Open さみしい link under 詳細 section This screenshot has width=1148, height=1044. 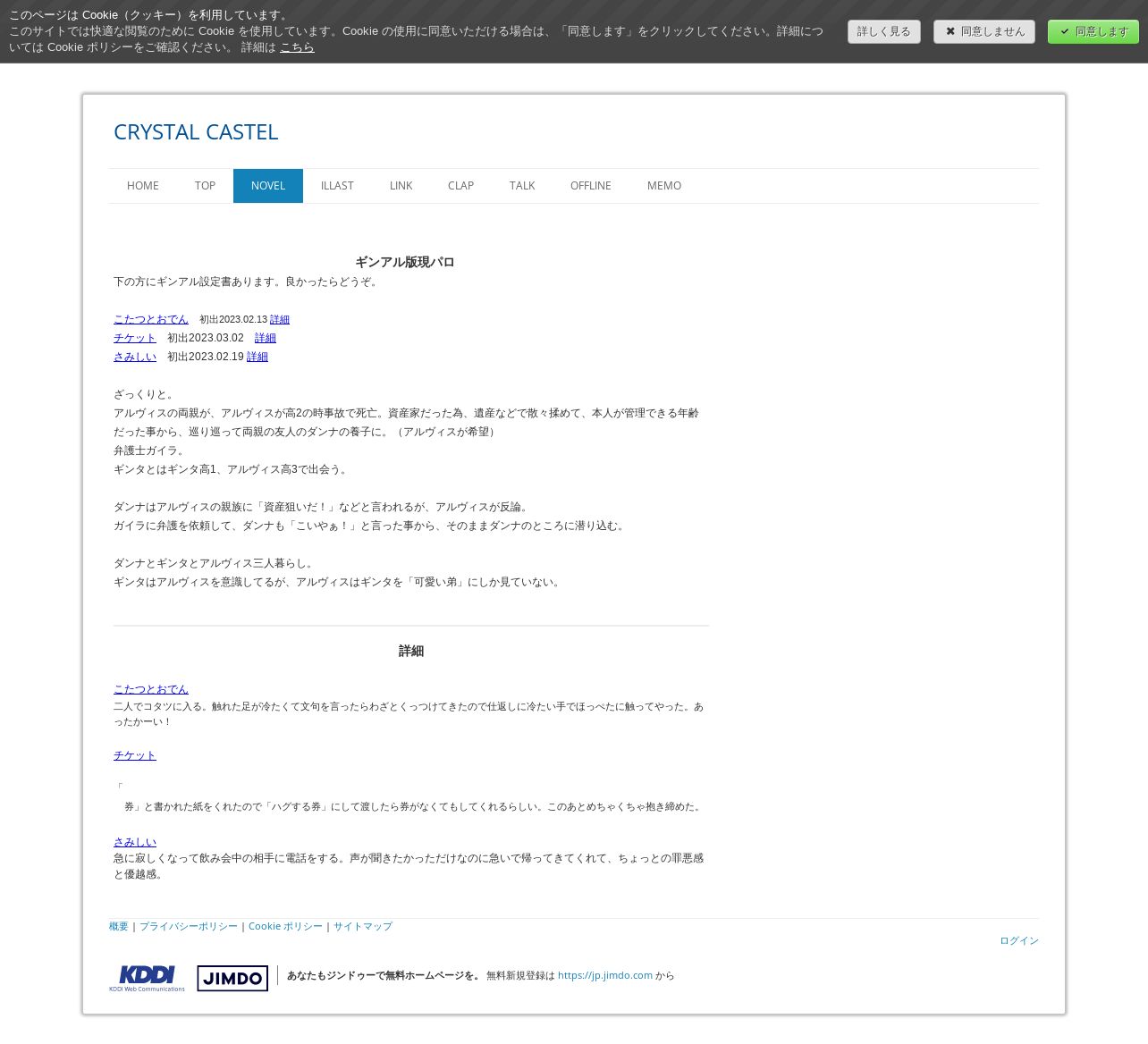click(135, 842)
